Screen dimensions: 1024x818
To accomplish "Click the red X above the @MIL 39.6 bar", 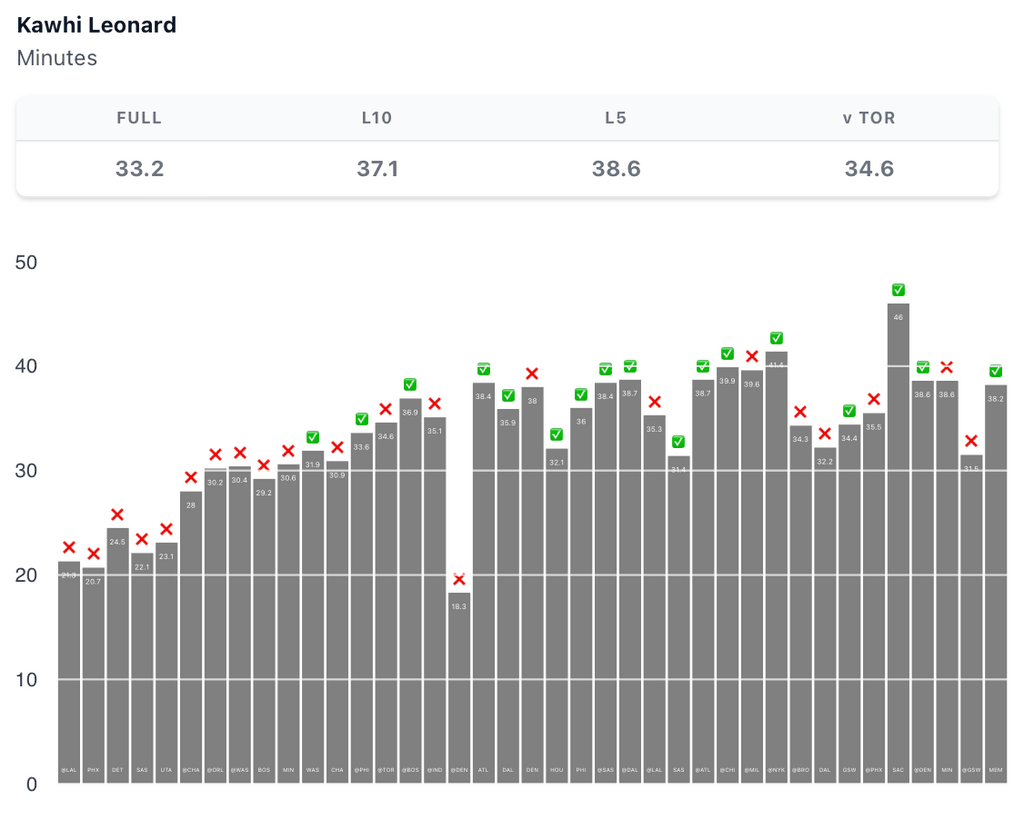I will point(752,356).
